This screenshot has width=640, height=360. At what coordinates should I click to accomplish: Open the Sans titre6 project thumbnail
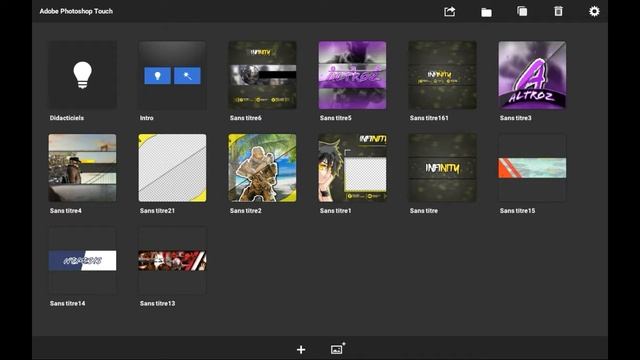pos(262,75)
